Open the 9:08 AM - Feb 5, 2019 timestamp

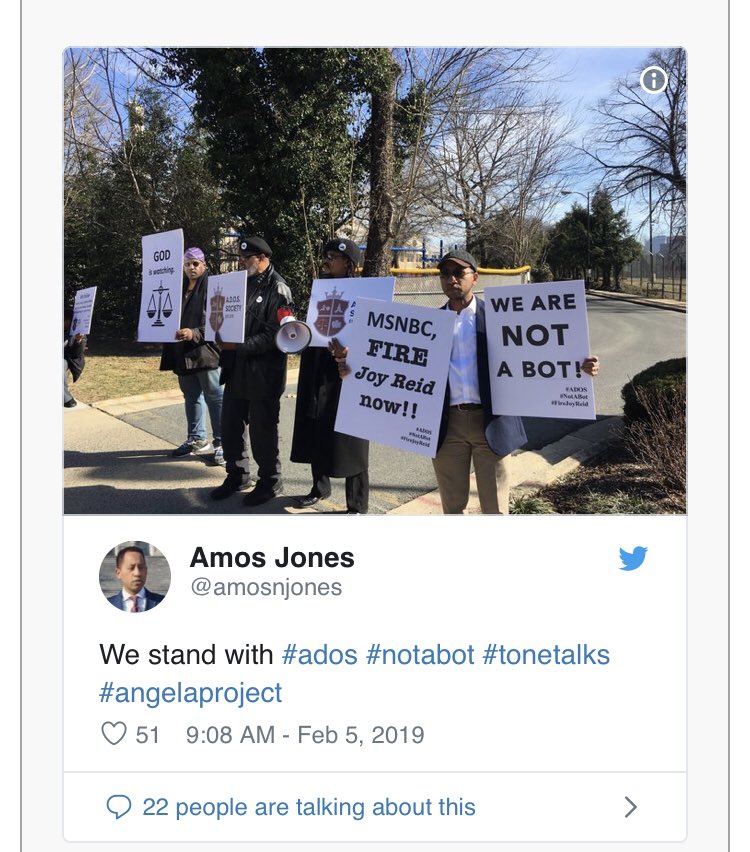pos(305,735)
